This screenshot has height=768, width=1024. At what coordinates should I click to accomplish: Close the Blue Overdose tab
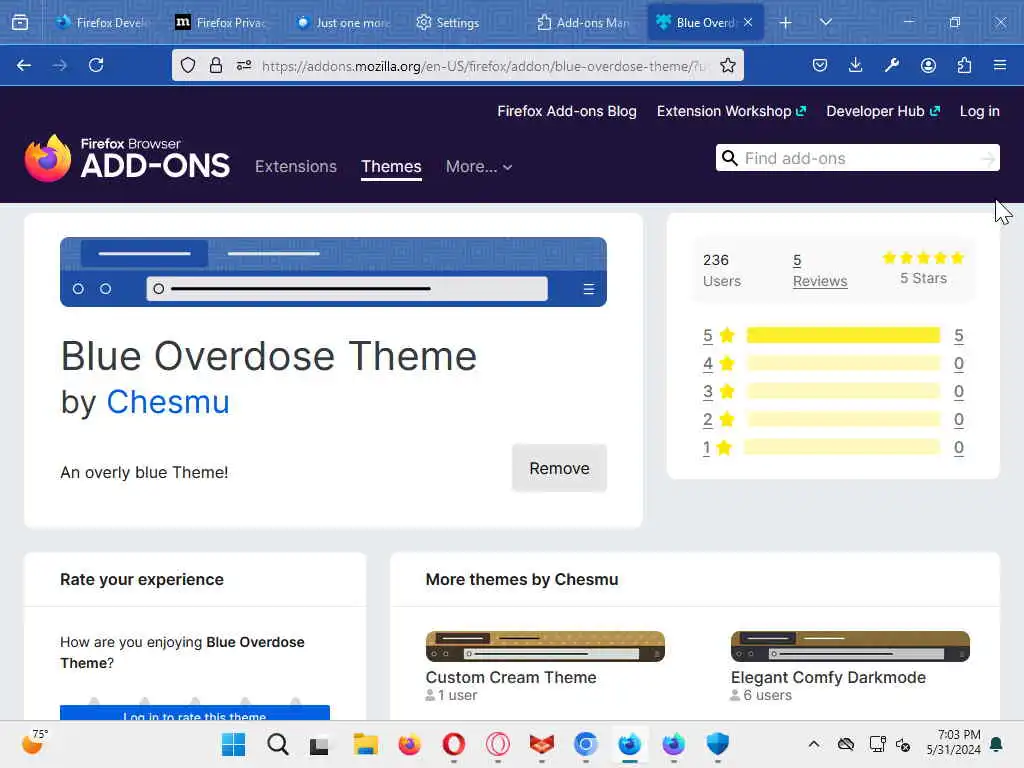pos(748,22)
